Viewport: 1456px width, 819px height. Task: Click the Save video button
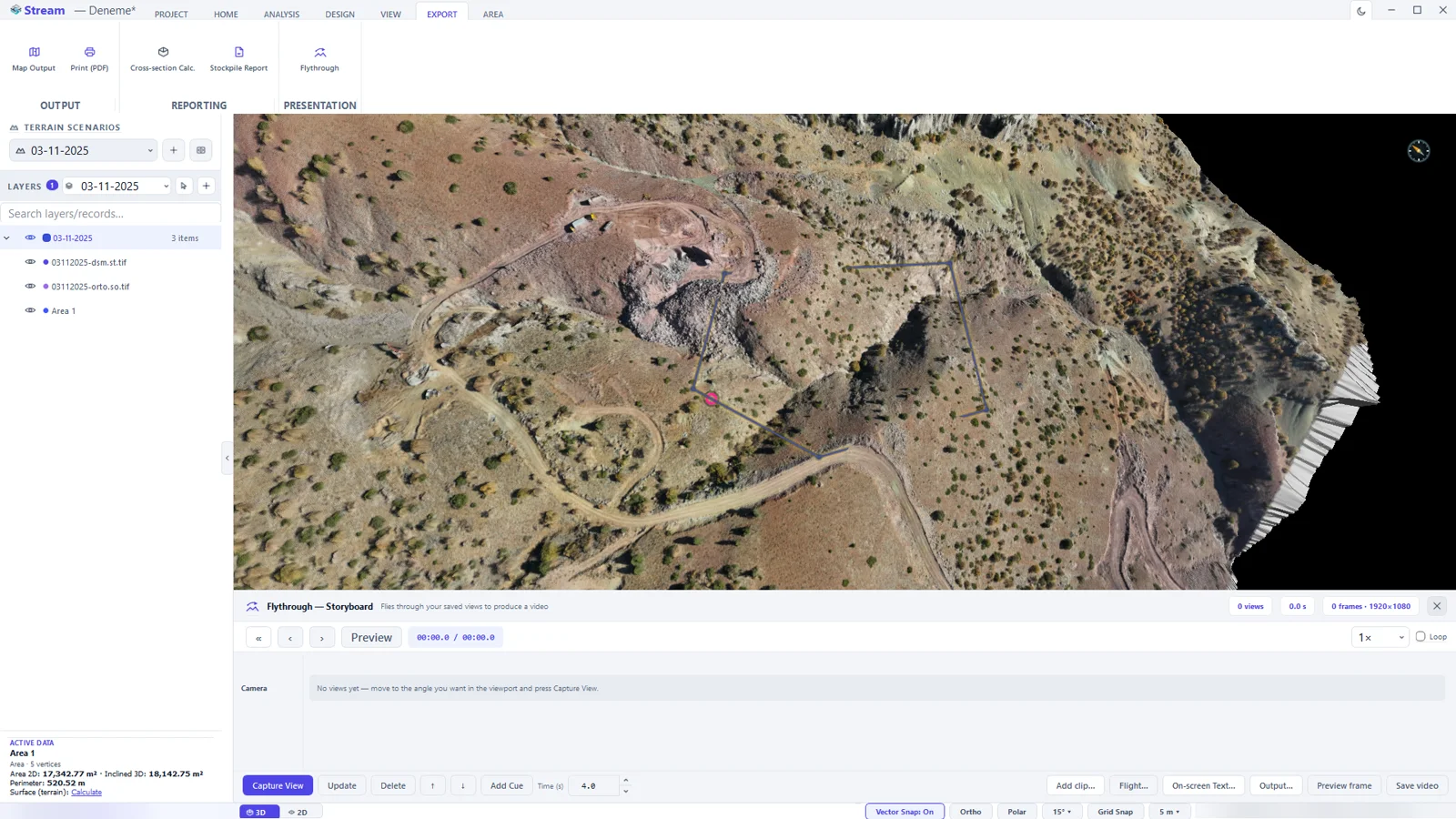tap(1417, 785)
